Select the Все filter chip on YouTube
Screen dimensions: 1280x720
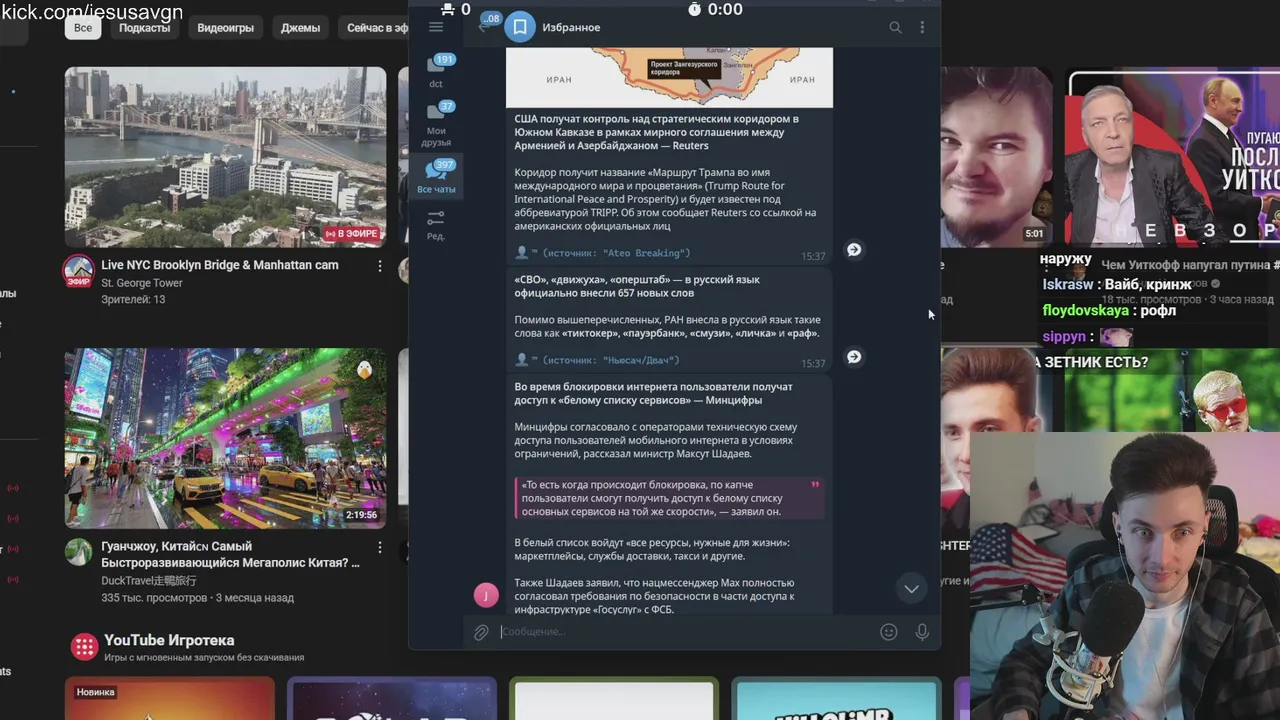[x=83, y=28]
